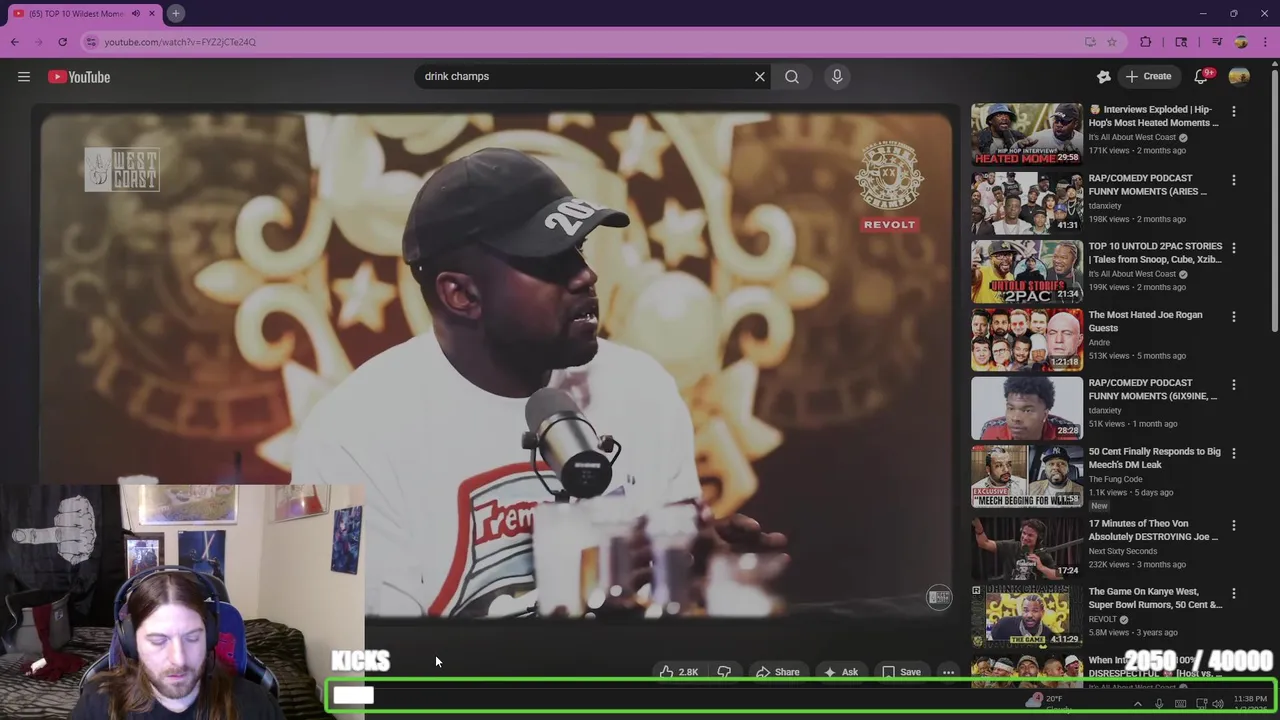Click the West Coast watermark in the video

pos(122,169)
